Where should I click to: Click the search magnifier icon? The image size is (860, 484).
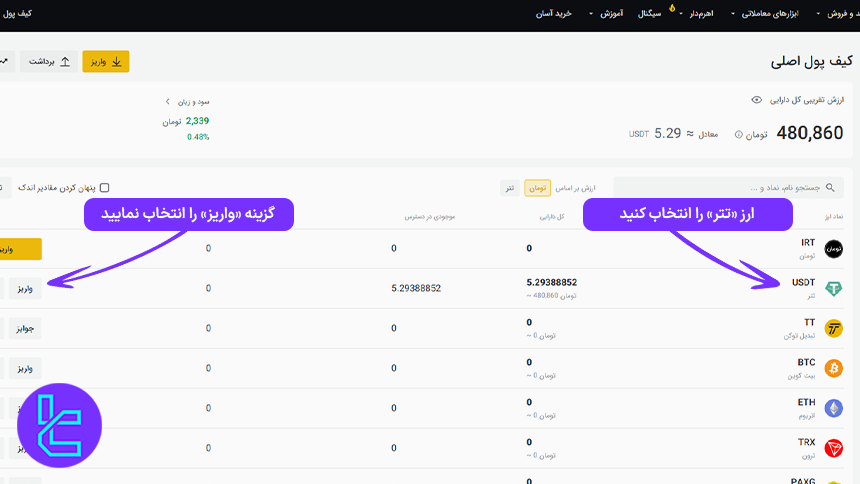pos(830,188)
